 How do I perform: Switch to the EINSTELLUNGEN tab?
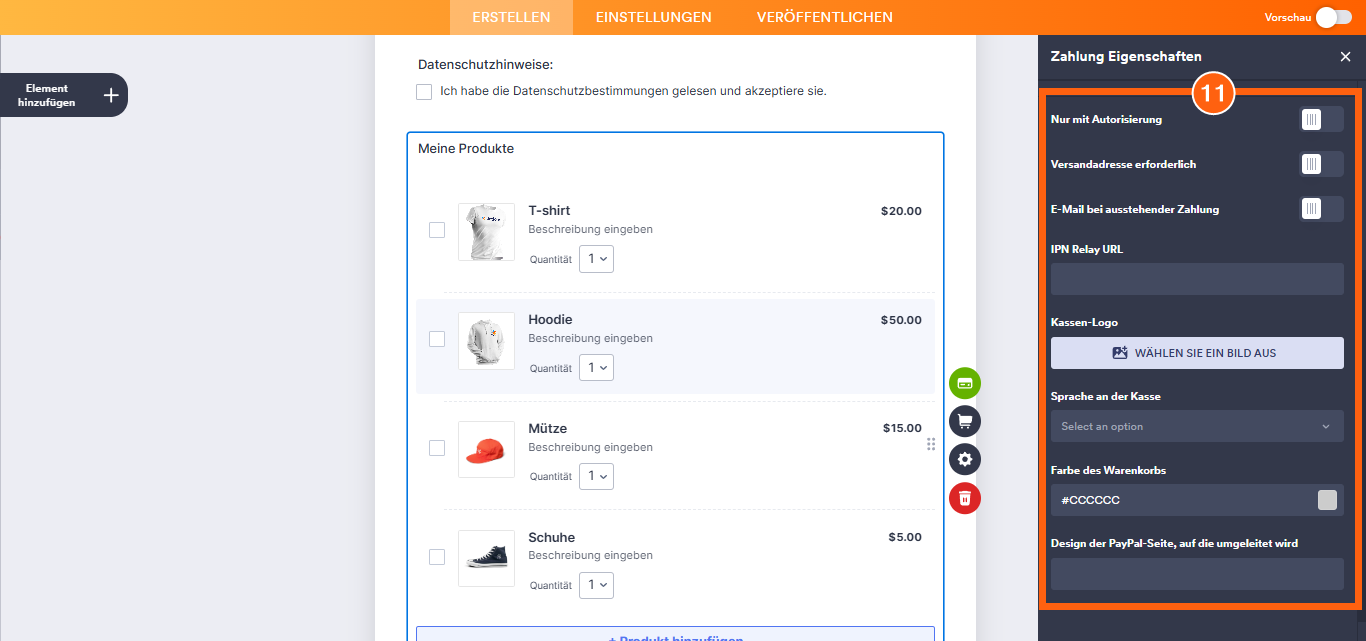pos(653,17)
